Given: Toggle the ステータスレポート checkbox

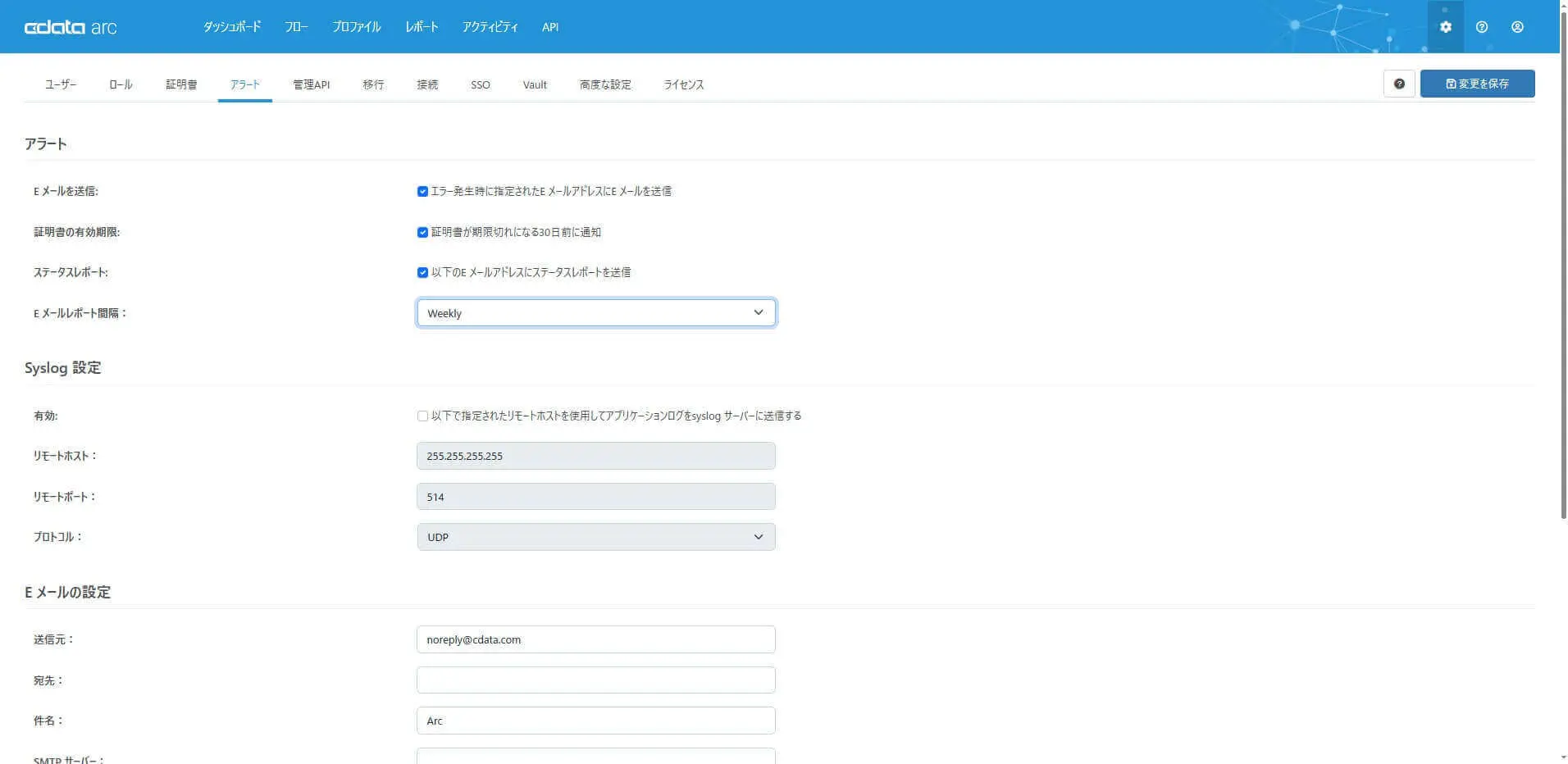Looking at the screenshot, I should [x=422, y=272].
